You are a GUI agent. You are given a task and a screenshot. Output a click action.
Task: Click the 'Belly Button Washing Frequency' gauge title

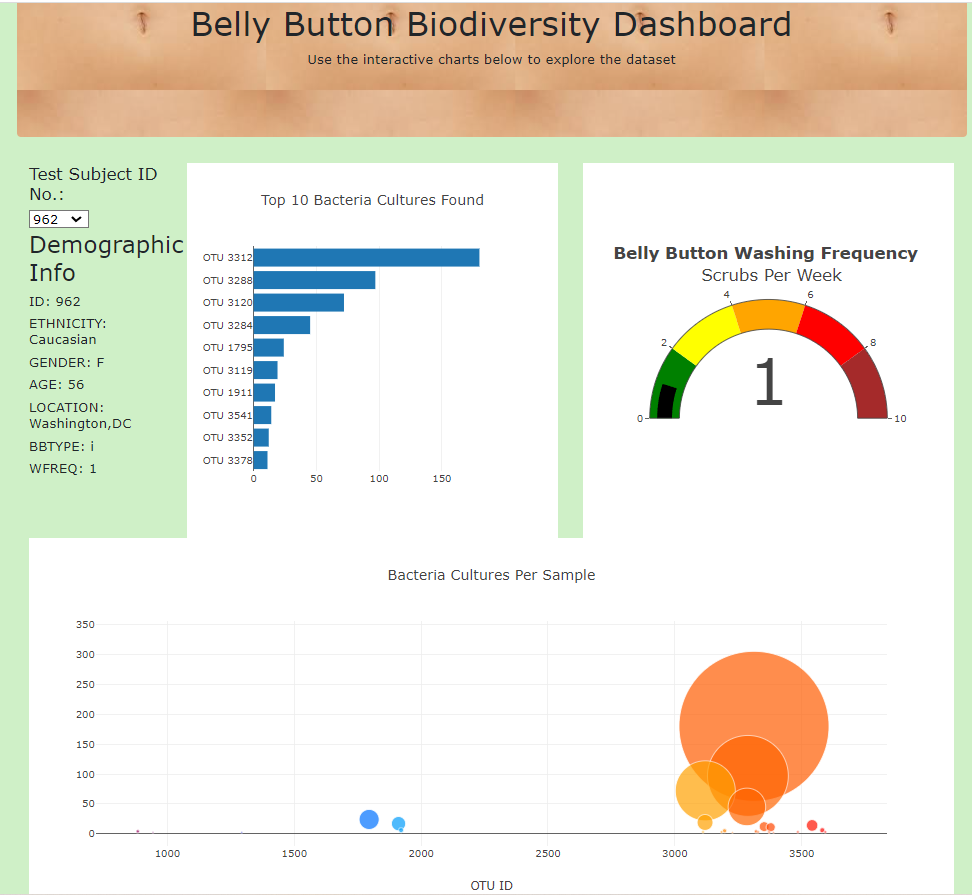766,254
